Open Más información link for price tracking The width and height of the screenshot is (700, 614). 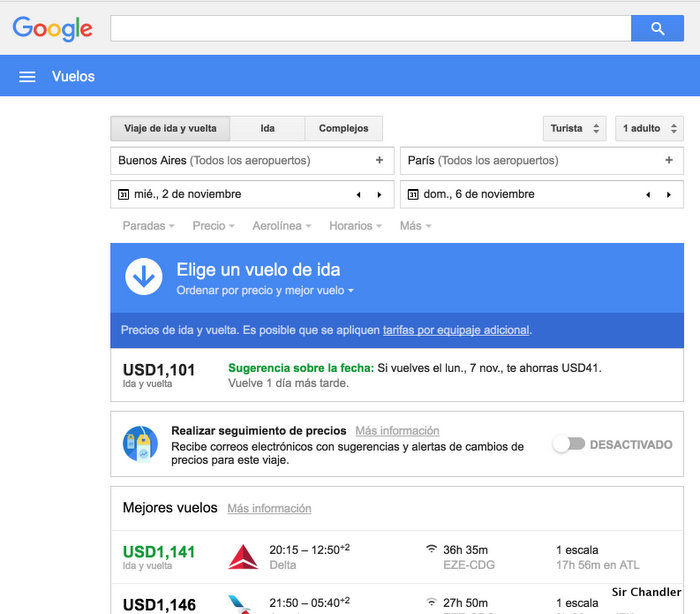pyautogui.click(x=397, y=431)
